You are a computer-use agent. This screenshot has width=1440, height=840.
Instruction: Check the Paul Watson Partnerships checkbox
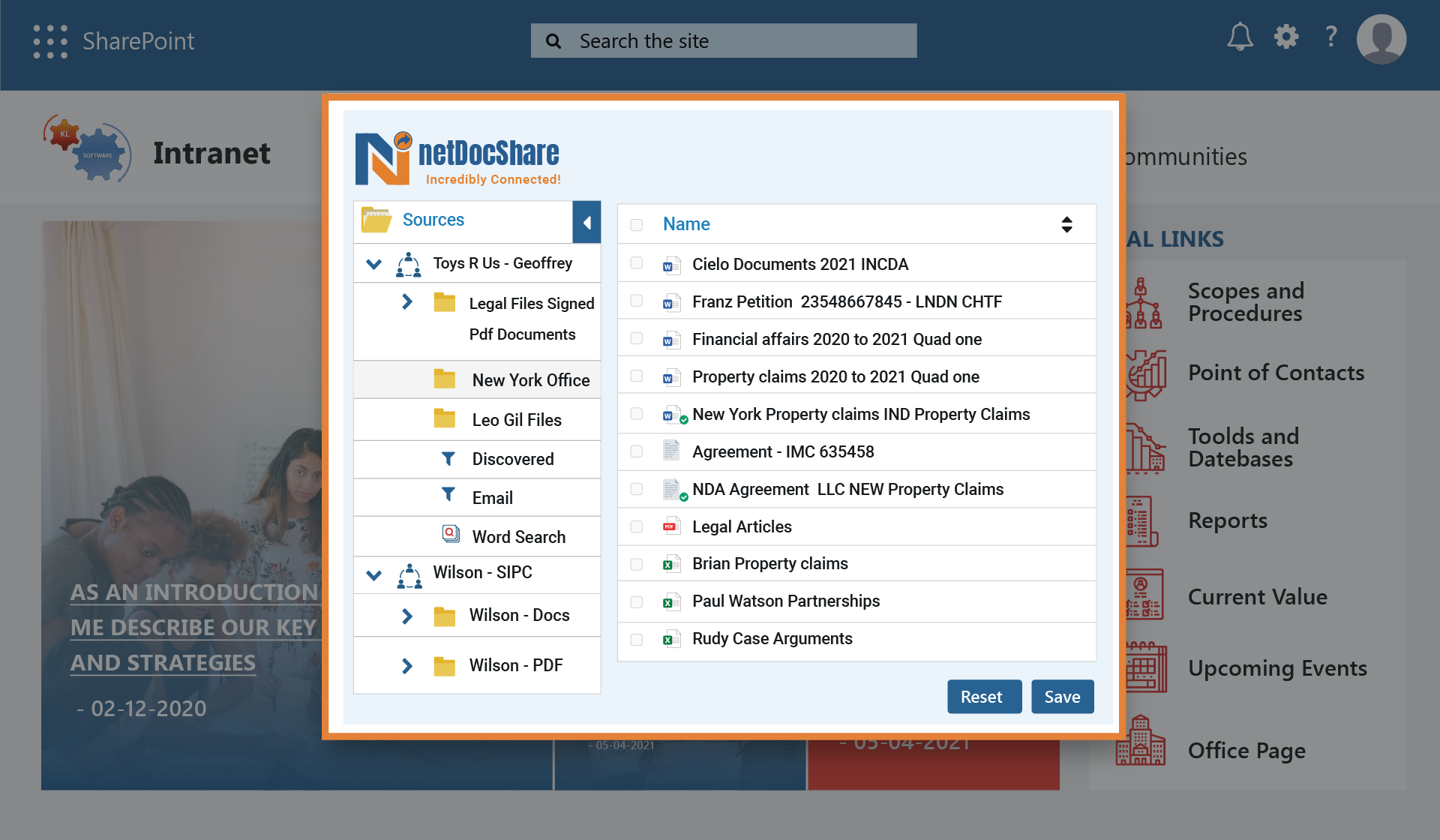(637, 602)
